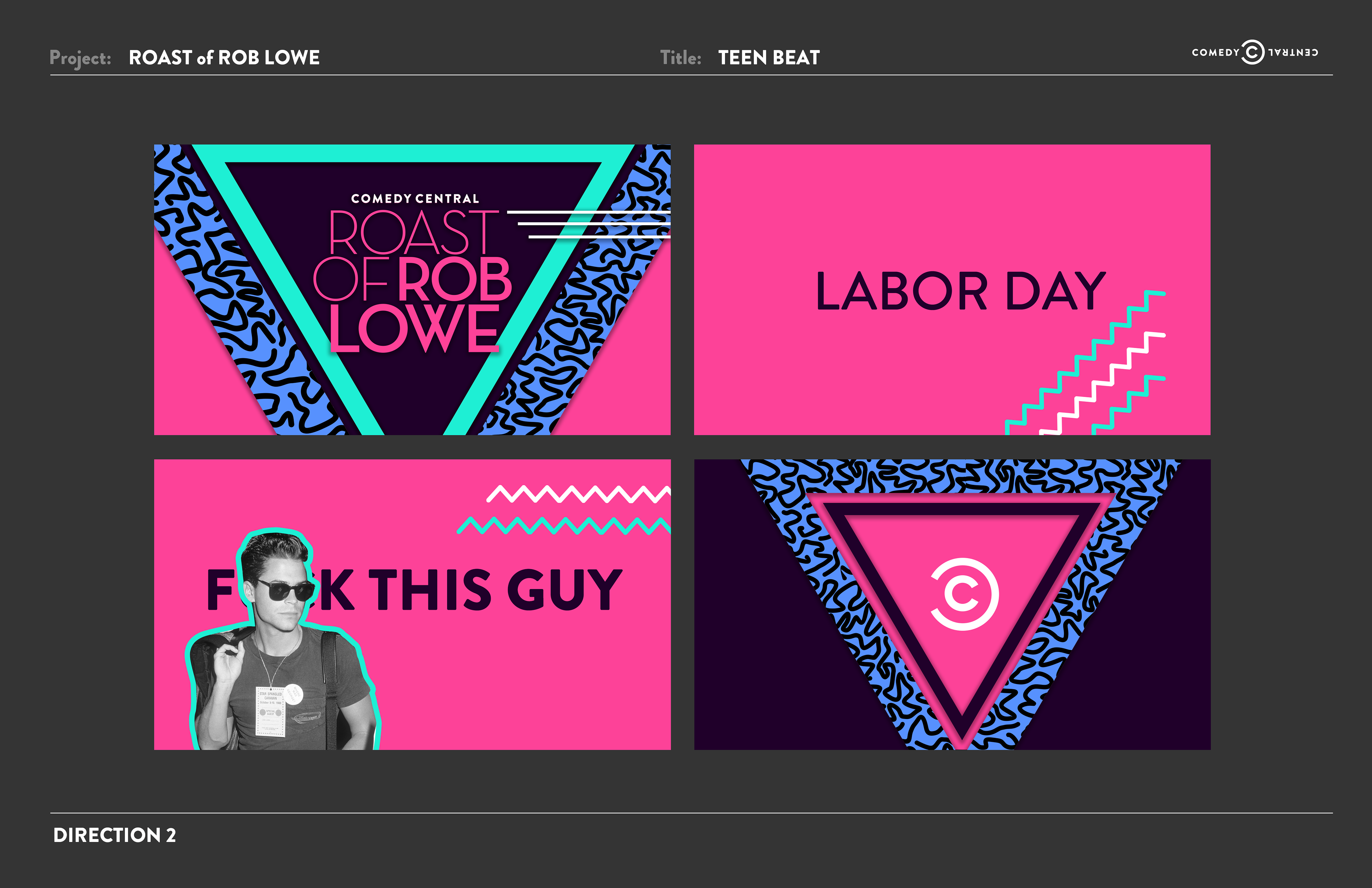Viewport: 1372px width, 888px height.
Task: Click the 'COMEDY CENTRAL' text above ROAST
Action: coord(415,199)
